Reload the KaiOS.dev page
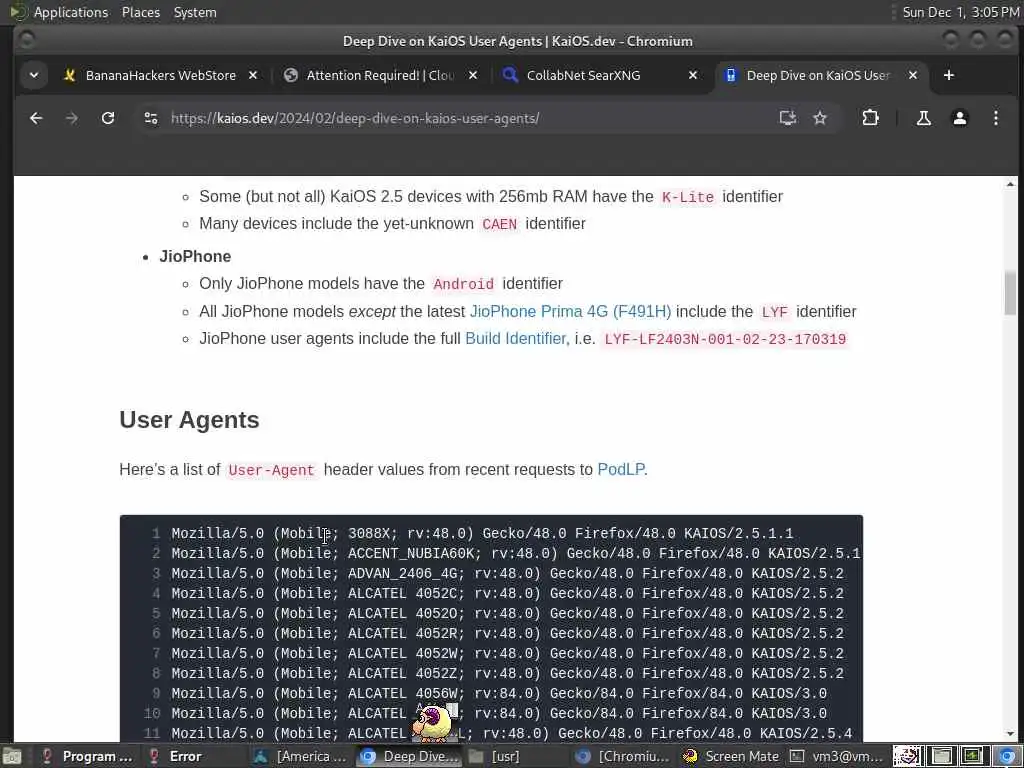The image size is (1024, 768). (x=108, y=118)
